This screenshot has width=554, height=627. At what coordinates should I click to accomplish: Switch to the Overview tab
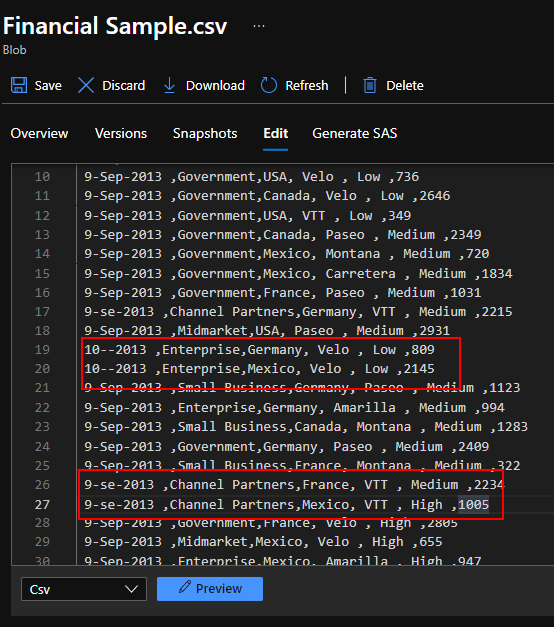click(x=39, y=133)
